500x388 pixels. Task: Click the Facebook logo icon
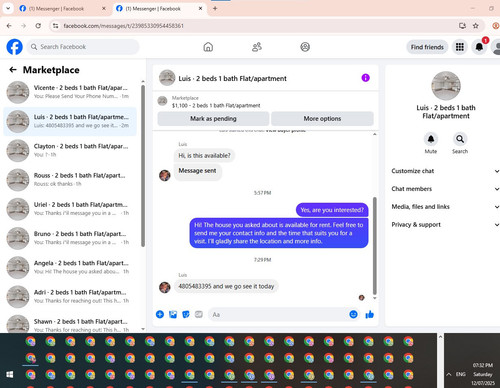tap(14, 47)
